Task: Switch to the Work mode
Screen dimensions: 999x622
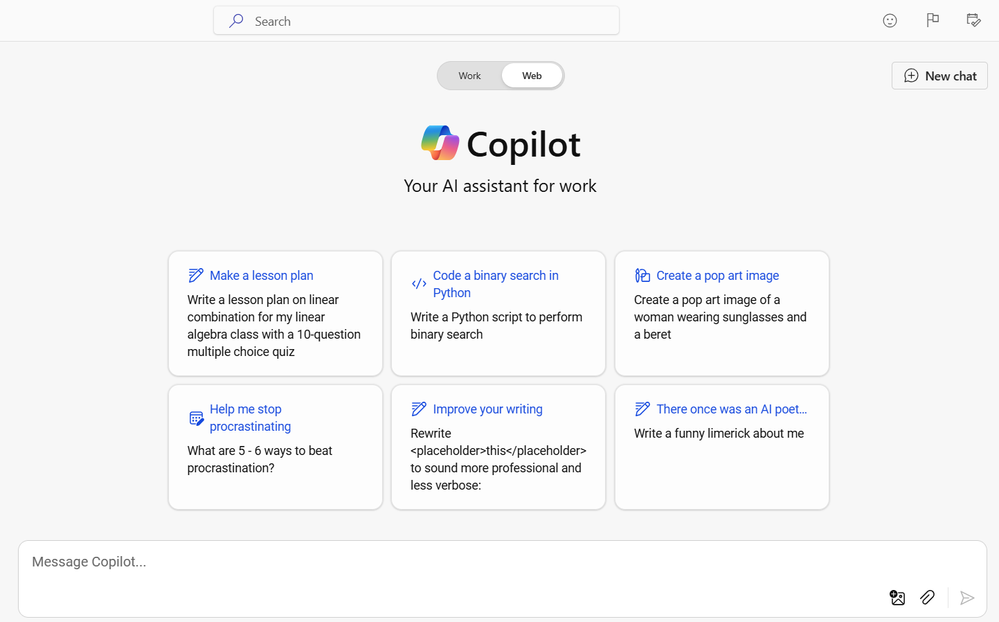Action: point(470,76)
